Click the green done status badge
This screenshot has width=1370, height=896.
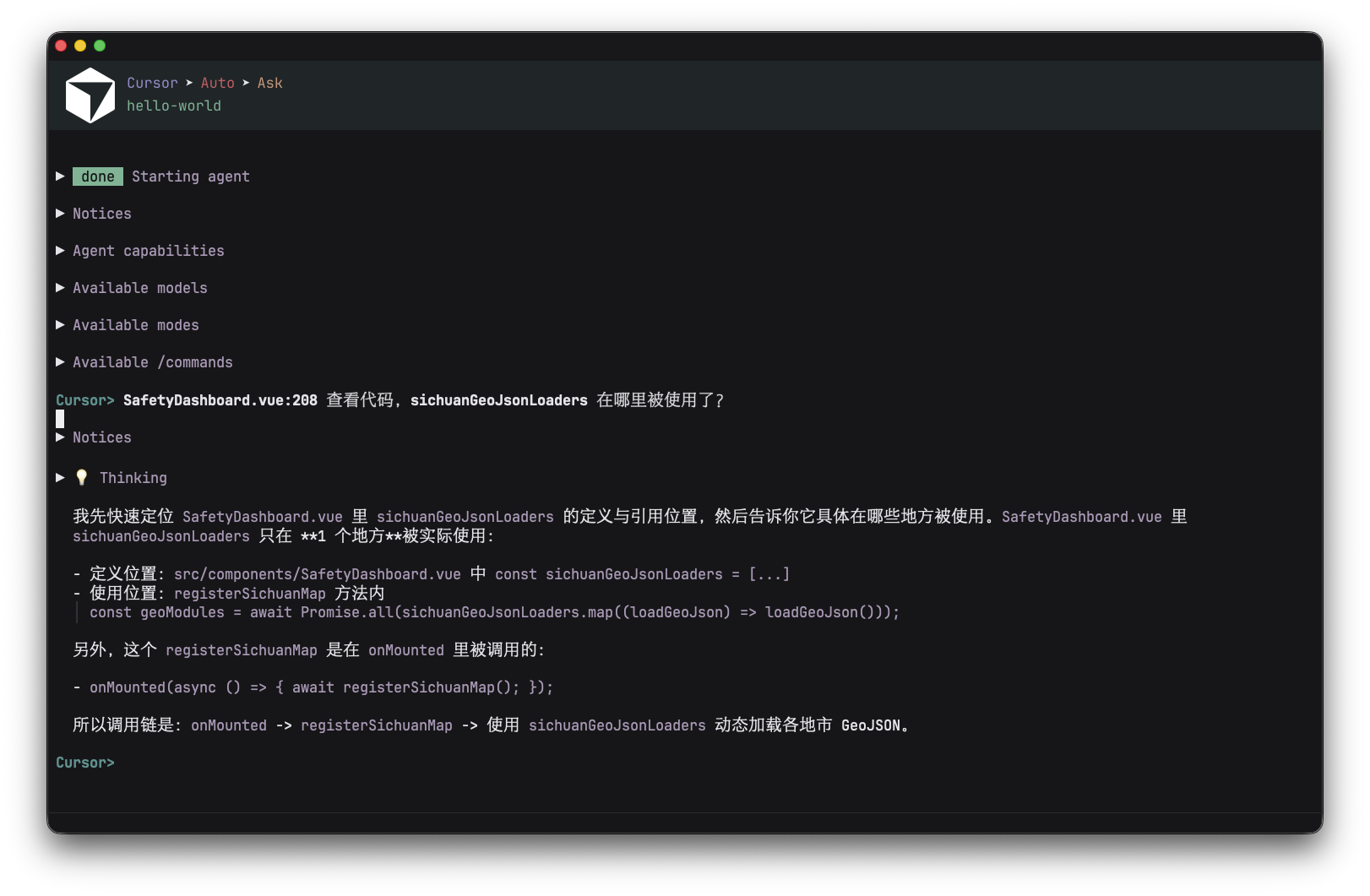pos(98,176)
